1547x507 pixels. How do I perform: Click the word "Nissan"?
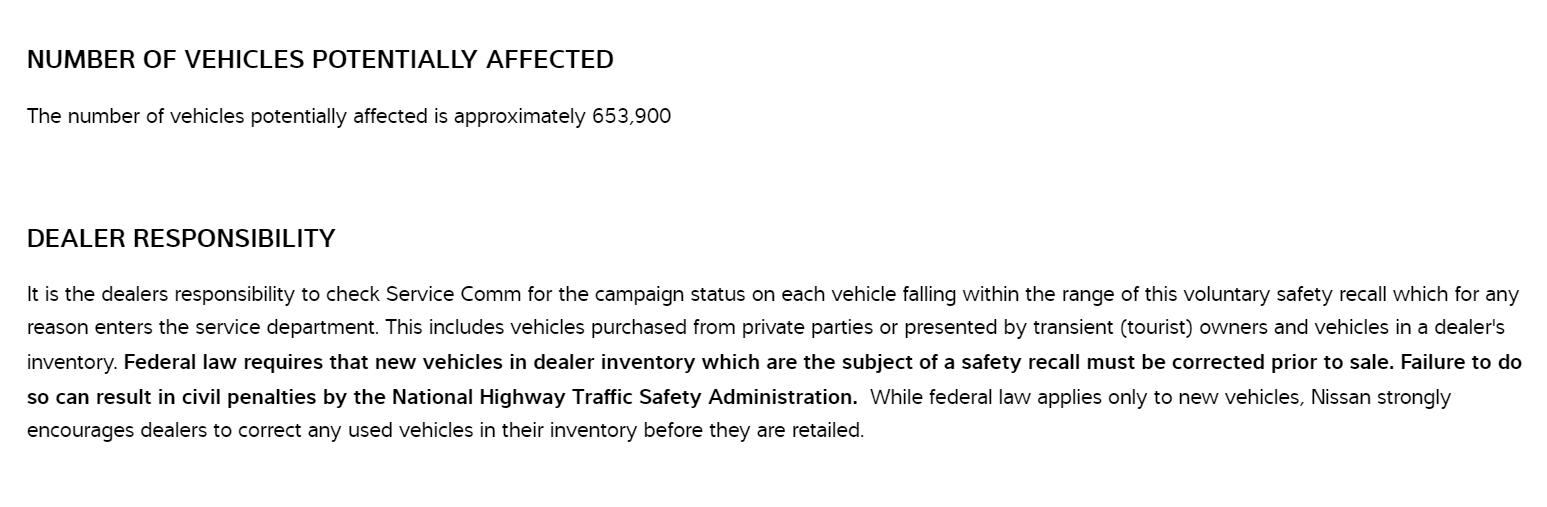click(1341, 397)
